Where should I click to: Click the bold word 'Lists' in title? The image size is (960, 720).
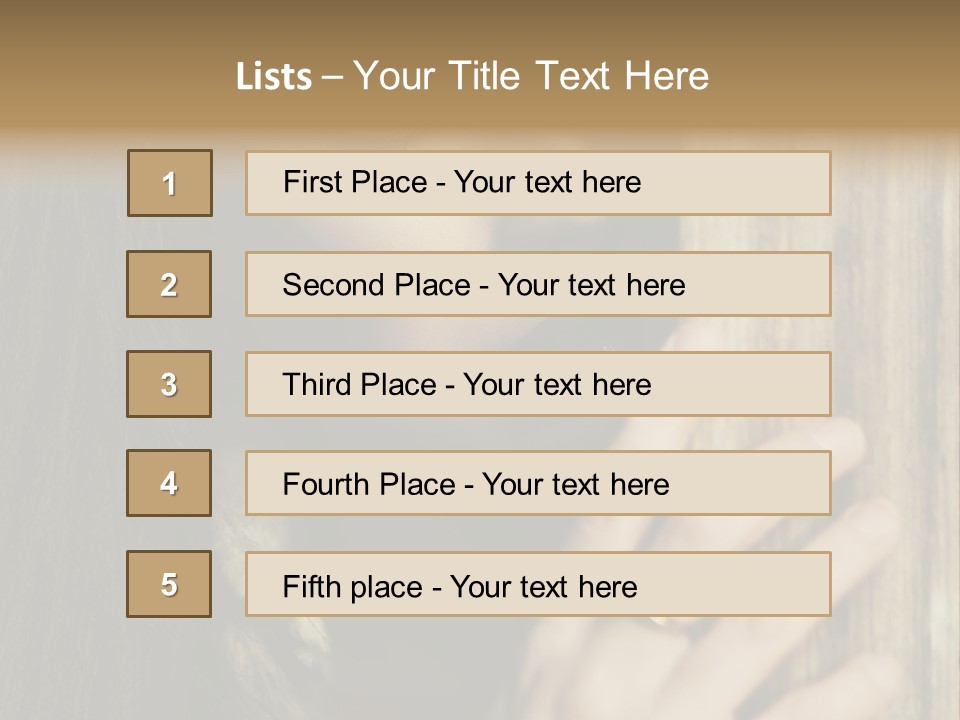click(274, 77)
